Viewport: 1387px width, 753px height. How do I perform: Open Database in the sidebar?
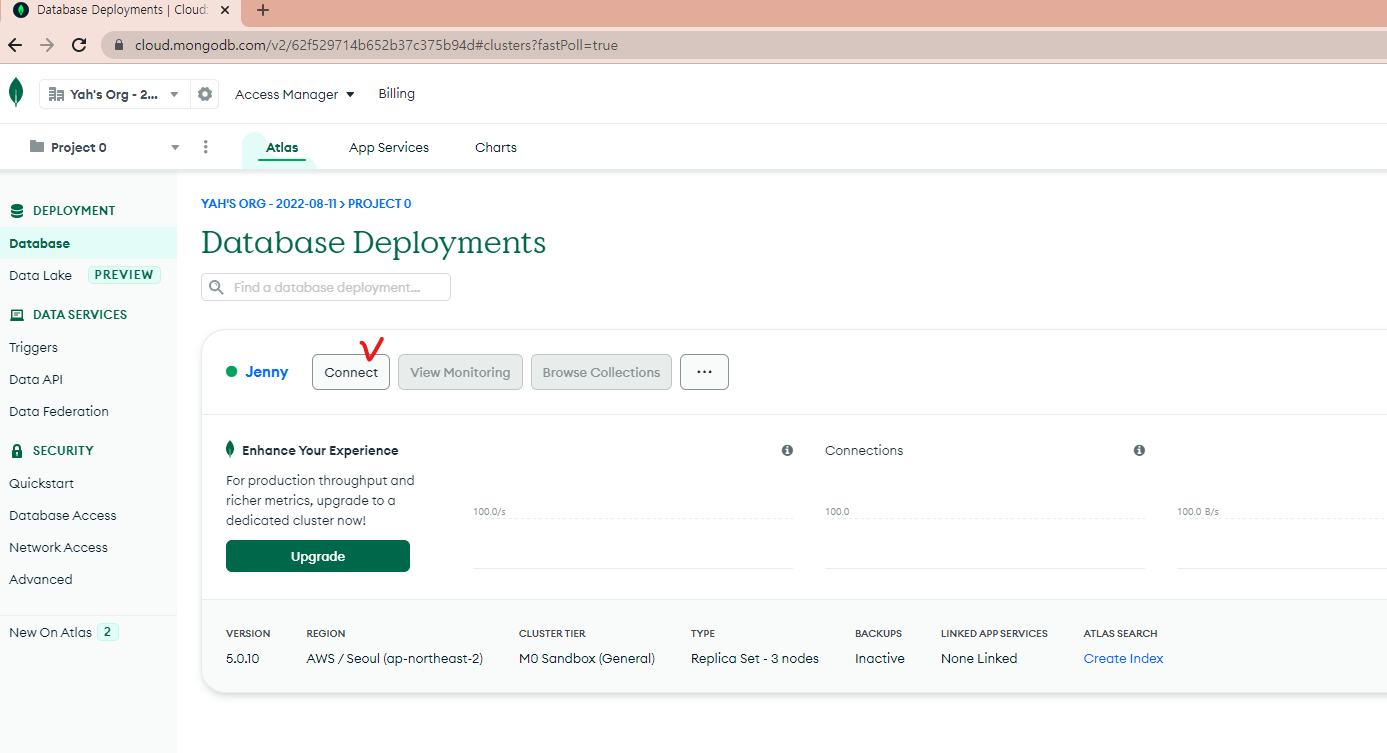88,243
